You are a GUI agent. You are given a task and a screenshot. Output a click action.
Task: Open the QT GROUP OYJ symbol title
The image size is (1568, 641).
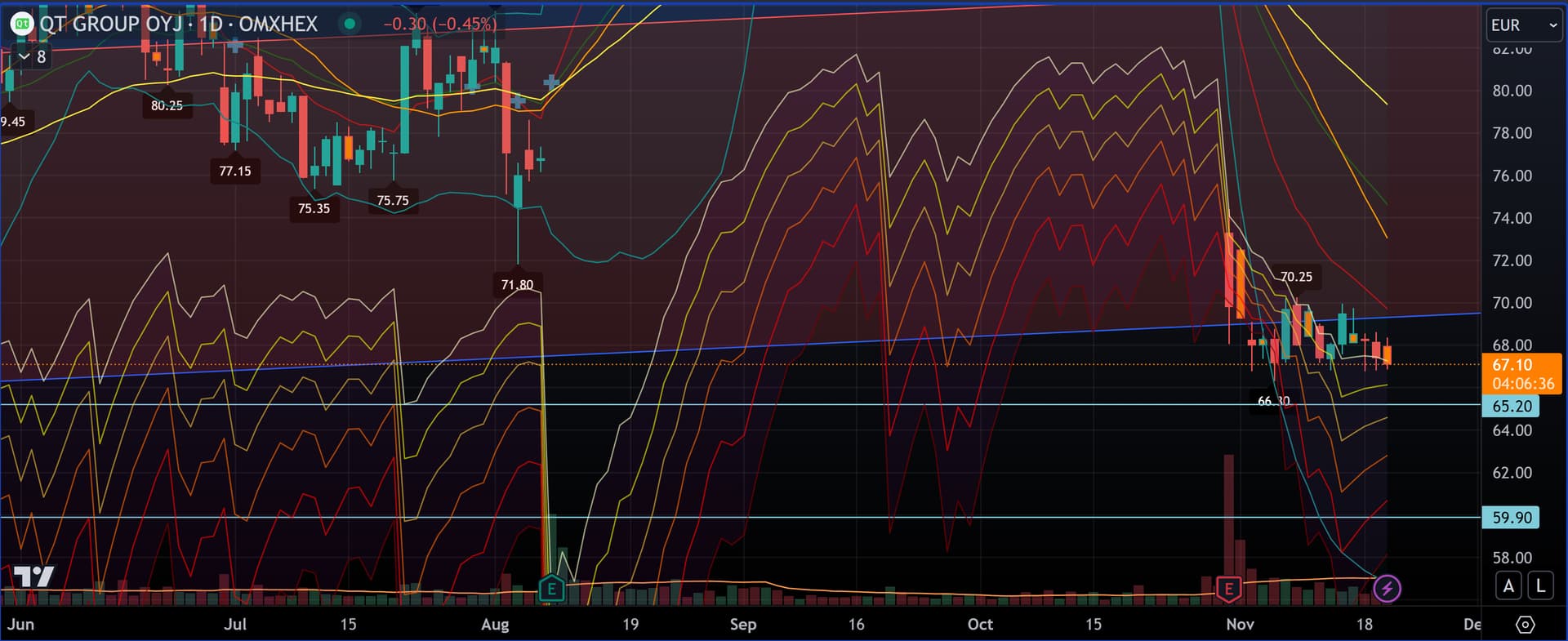pyautogui.click(x=179, y=24)
